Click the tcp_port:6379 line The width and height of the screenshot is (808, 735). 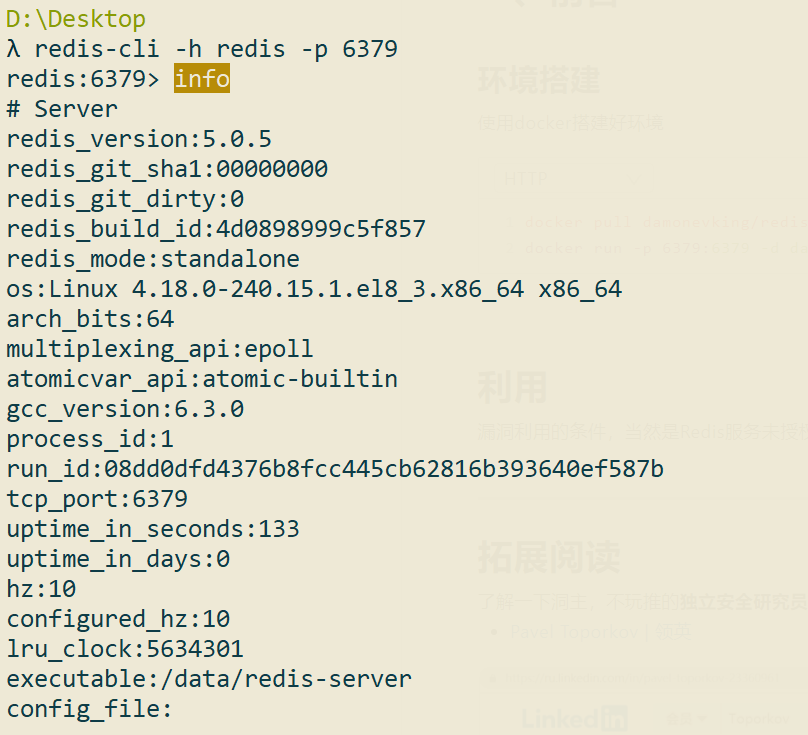point(97,499)
